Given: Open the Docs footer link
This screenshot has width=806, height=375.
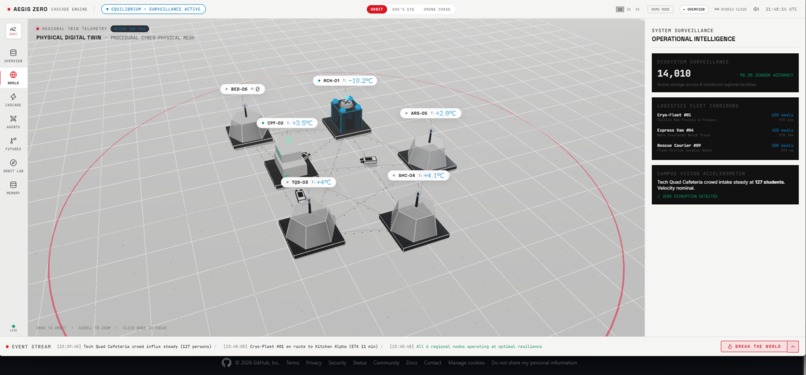Looking at the screenshot, I should pyautogui.click(x=411, y=363).
